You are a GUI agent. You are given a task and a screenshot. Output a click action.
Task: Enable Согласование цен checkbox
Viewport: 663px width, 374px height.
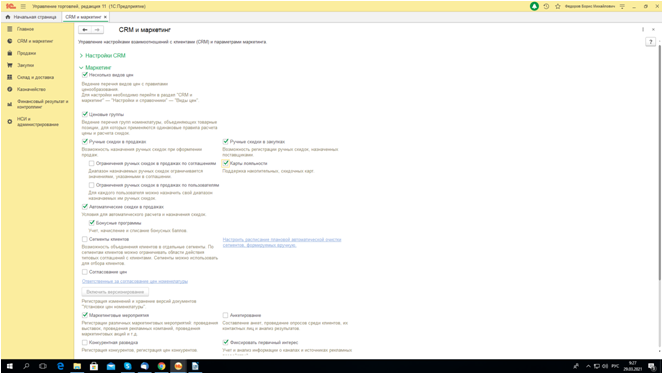(85, 272)
